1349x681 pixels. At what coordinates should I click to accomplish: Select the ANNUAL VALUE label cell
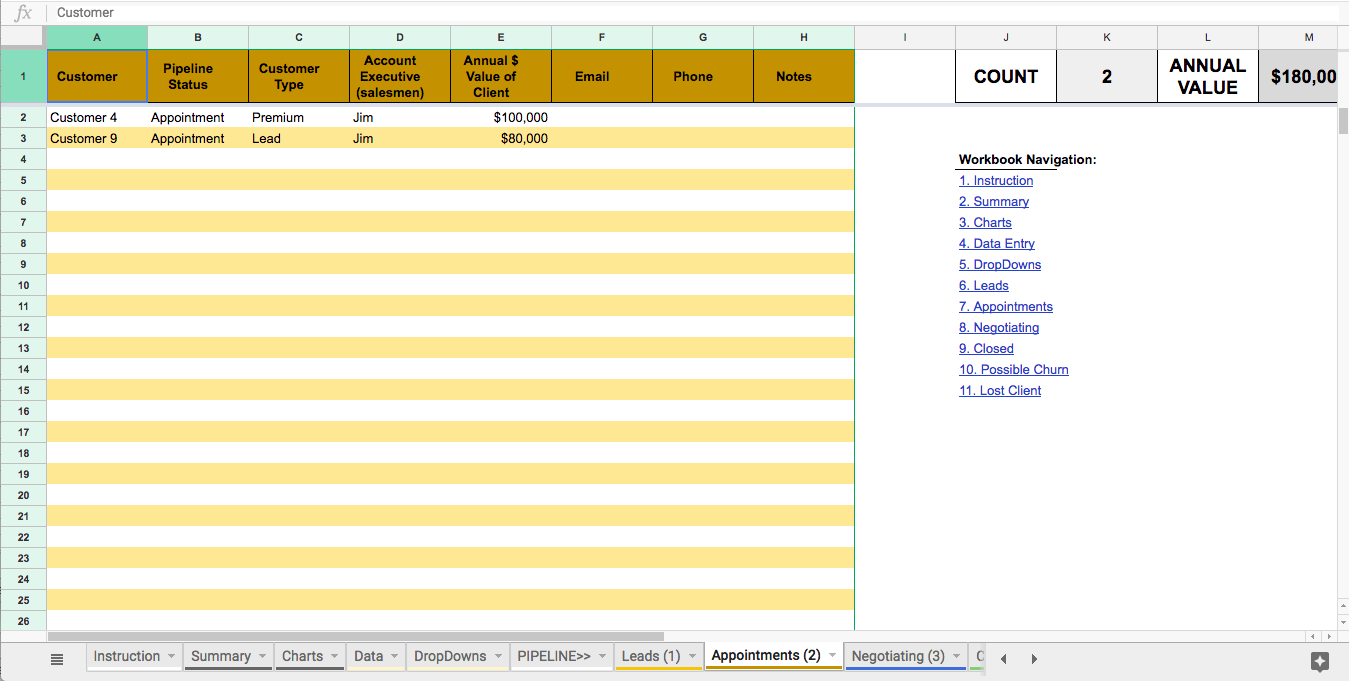pyautogui.click(x=1208, y=76)
